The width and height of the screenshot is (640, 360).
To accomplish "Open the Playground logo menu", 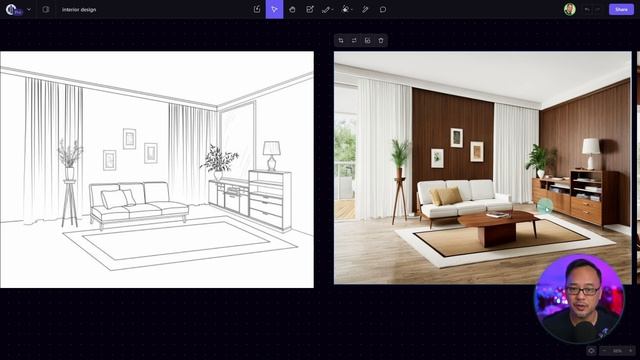I will [14, 9].
